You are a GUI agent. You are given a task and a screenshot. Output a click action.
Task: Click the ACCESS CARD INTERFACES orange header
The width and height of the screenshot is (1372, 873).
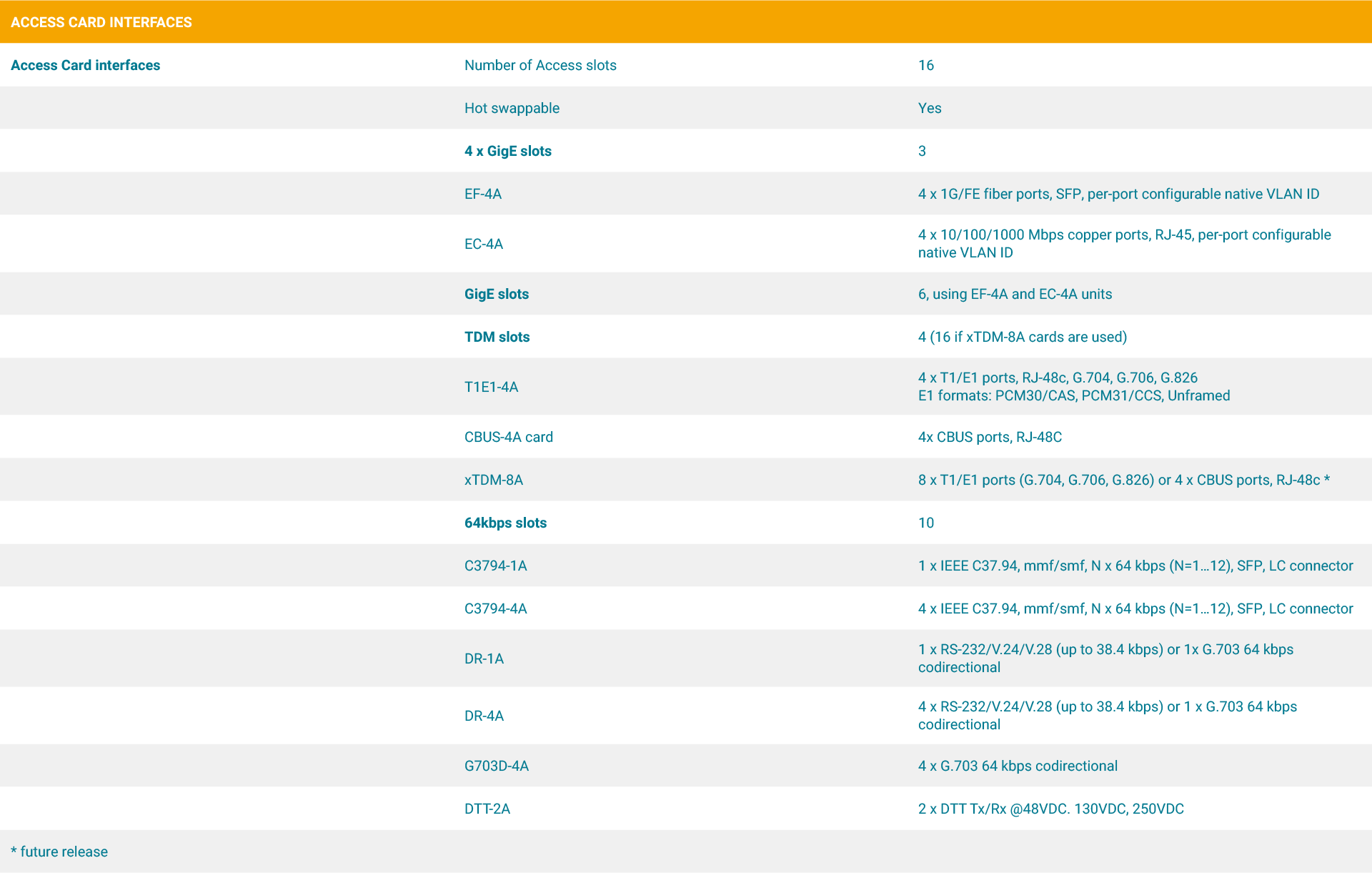(101, 22)
